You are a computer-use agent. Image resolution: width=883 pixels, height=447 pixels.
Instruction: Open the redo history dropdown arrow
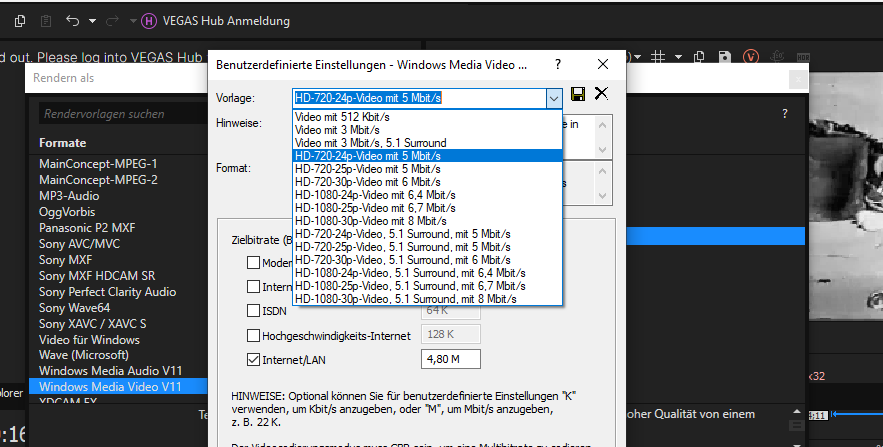point(133,21)
